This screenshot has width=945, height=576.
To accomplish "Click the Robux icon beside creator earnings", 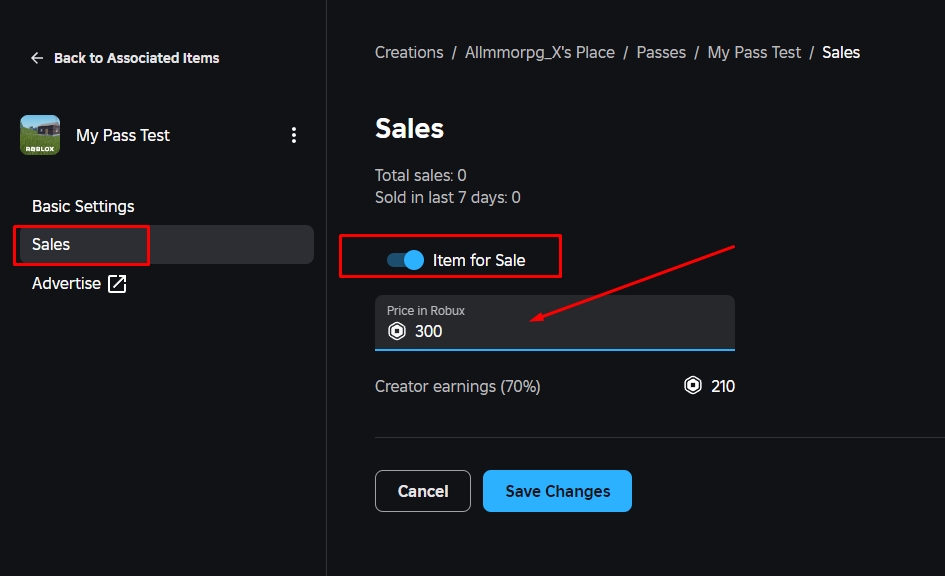I will [693, 386].
